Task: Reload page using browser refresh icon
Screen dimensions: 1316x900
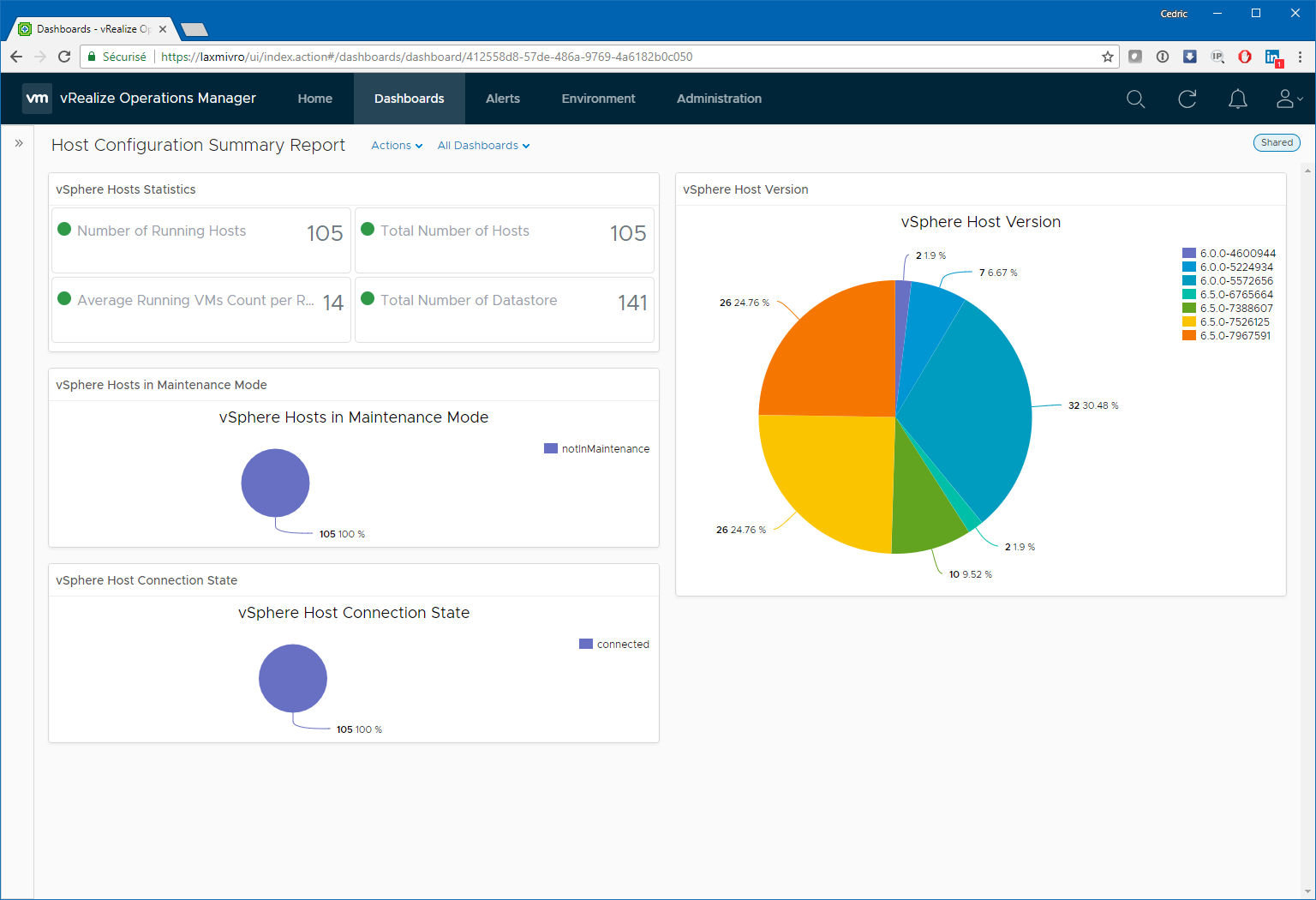Action: click(64, 57)
